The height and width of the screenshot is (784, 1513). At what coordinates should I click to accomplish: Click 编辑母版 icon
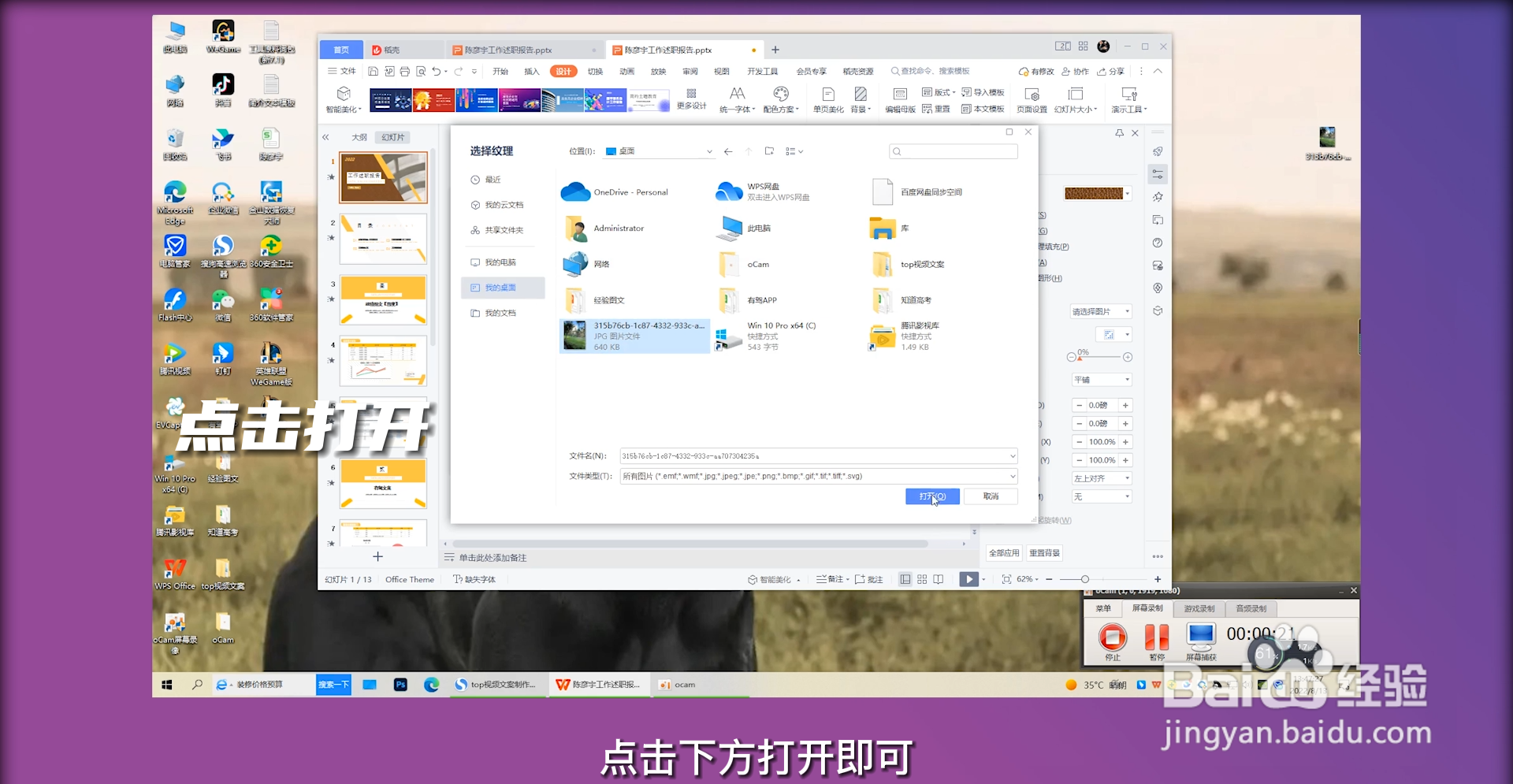pyautogui.click(x=900, y=100)
